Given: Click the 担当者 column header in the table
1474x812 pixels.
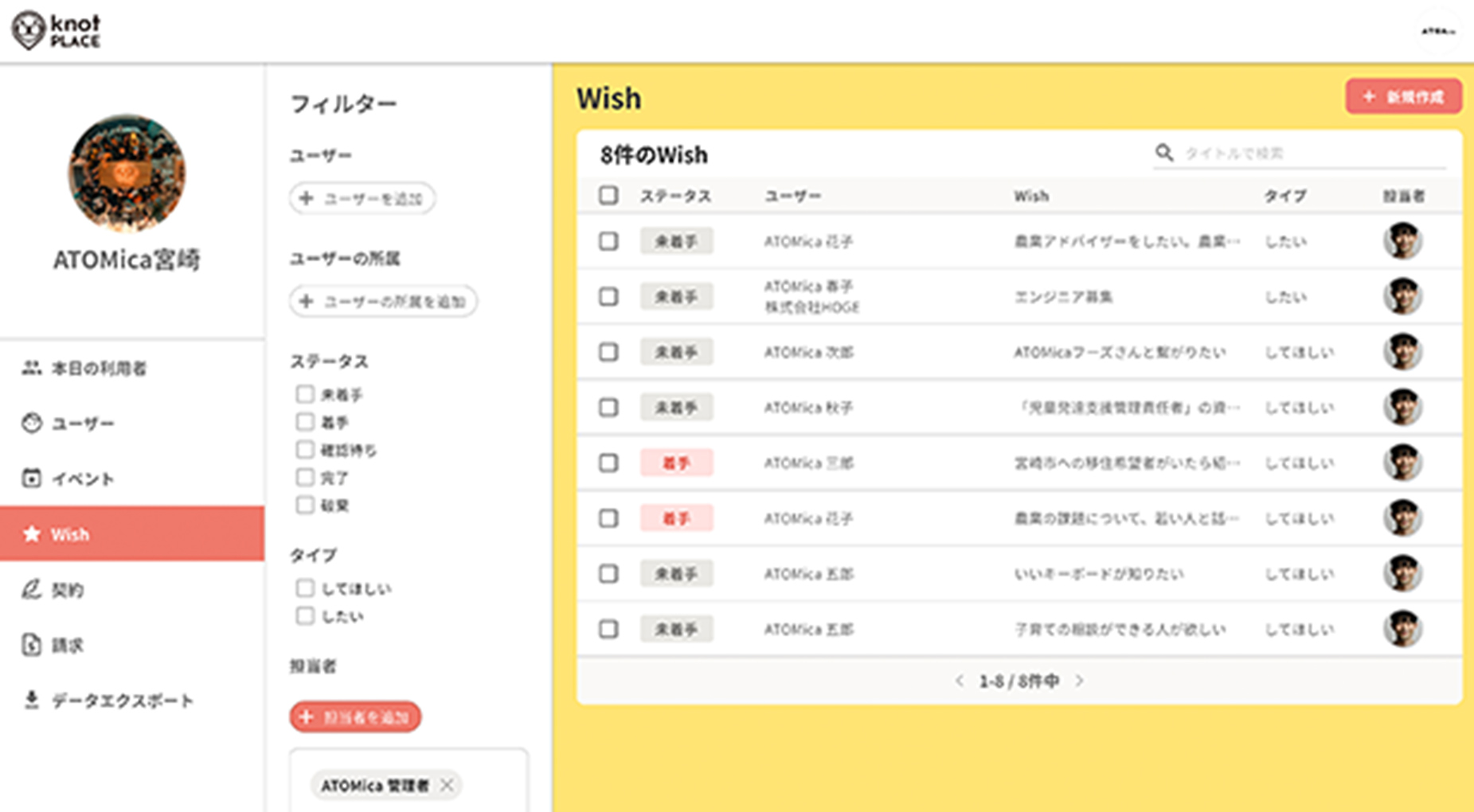Looking at the screenshot, I should coord(1403,196).
